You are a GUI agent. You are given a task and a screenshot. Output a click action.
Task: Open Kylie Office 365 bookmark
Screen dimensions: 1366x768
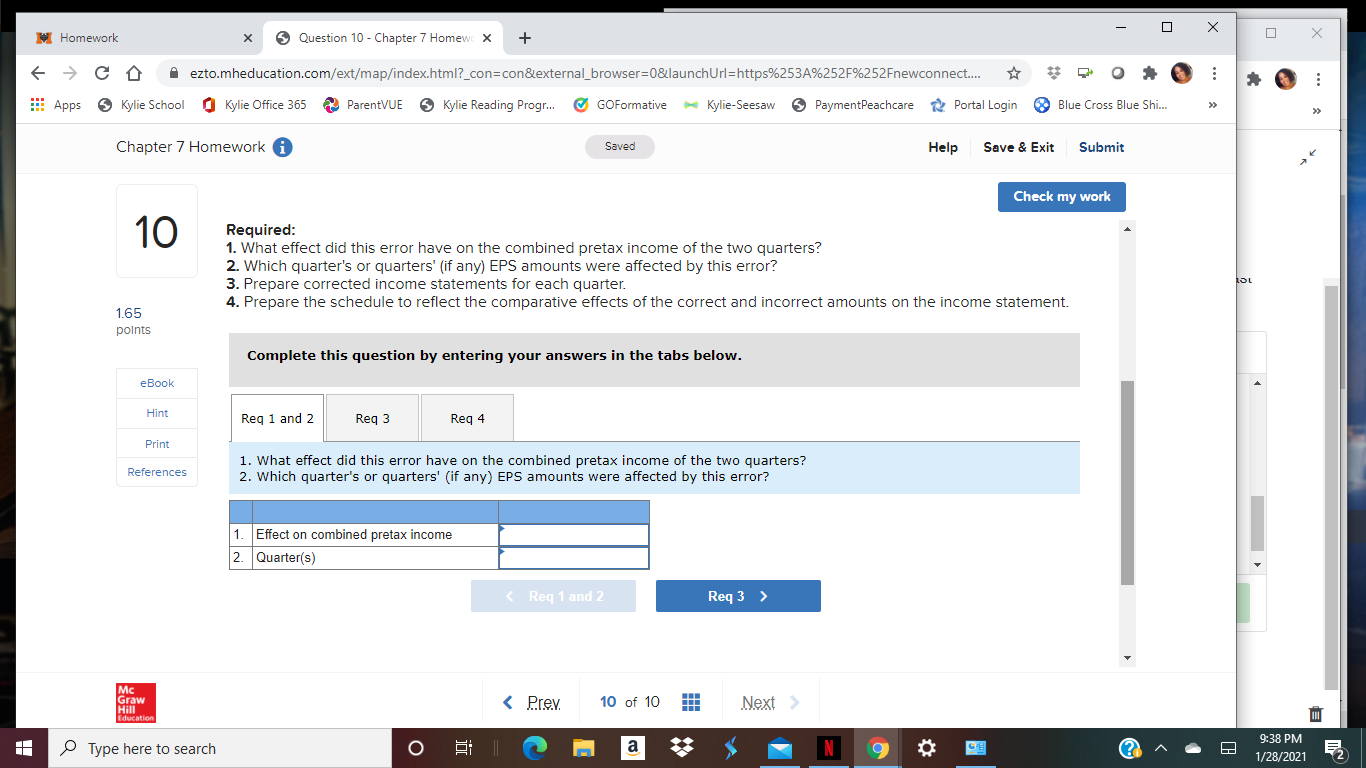(x=254, y=105)
